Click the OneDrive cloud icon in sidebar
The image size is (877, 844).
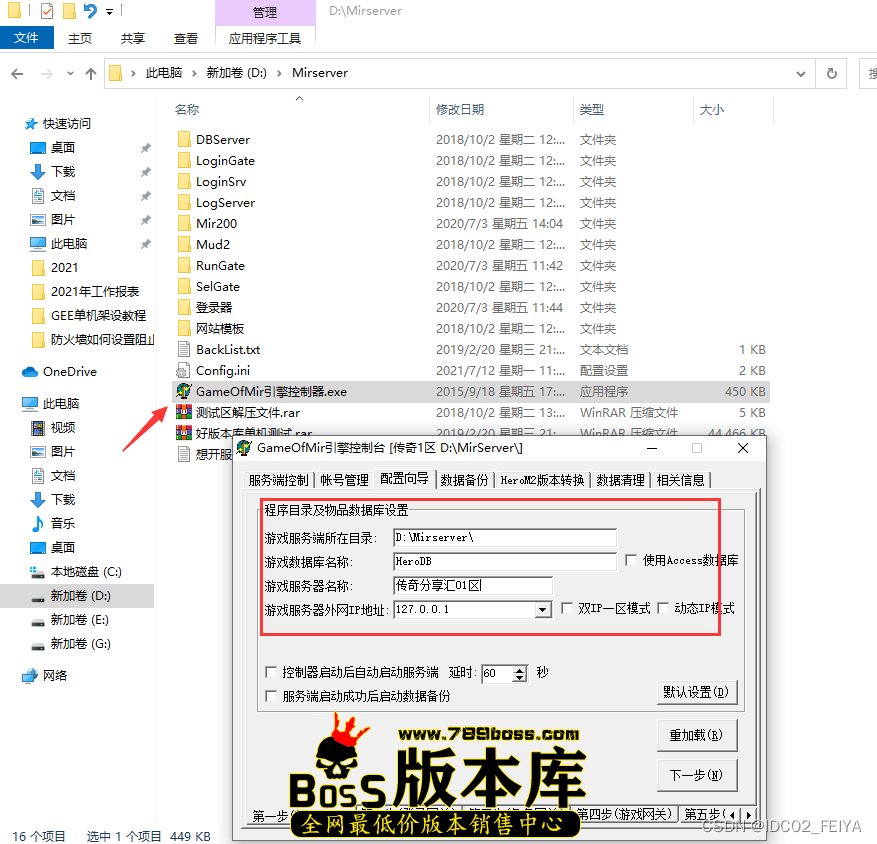(x=30, y=371)
